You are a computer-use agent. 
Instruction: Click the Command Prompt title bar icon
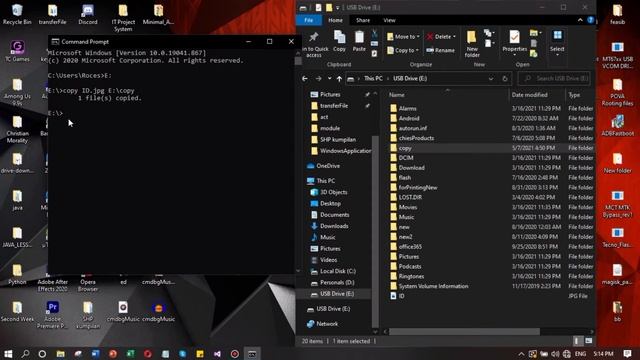point(55,42)
